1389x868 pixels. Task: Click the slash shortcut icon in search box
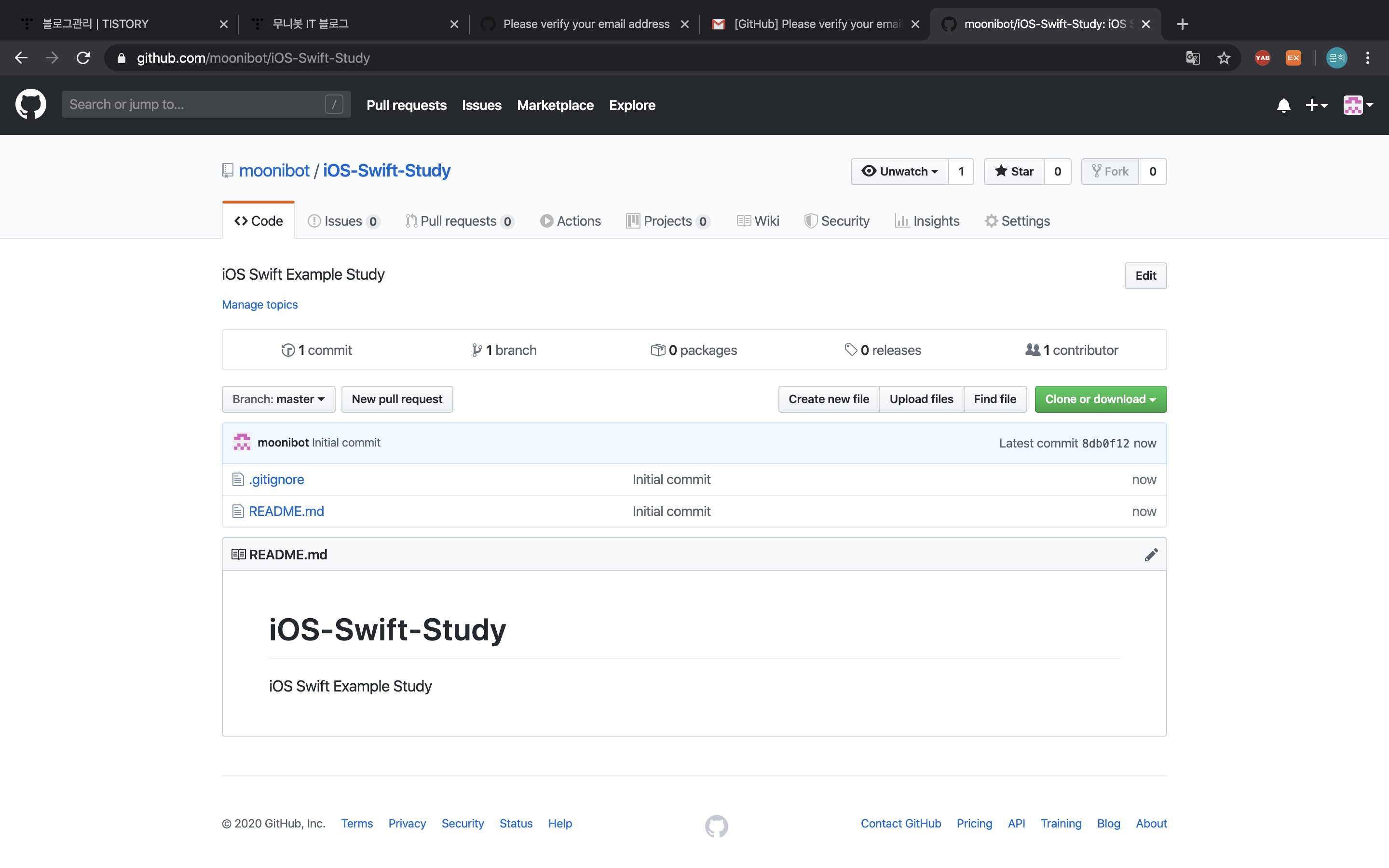[334, 105]
